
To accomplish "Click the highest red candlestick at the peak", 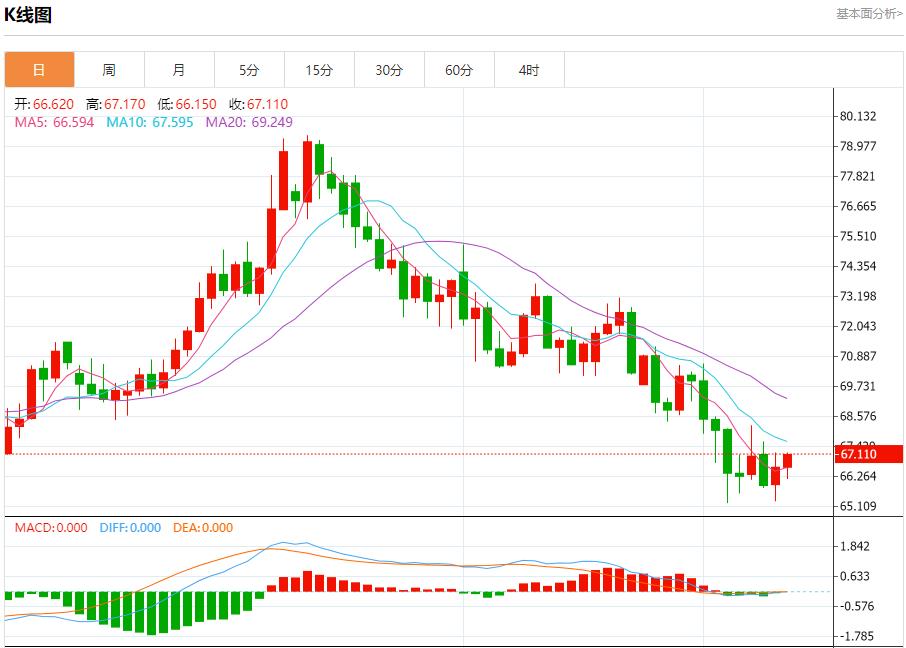I will click(307, 171).
